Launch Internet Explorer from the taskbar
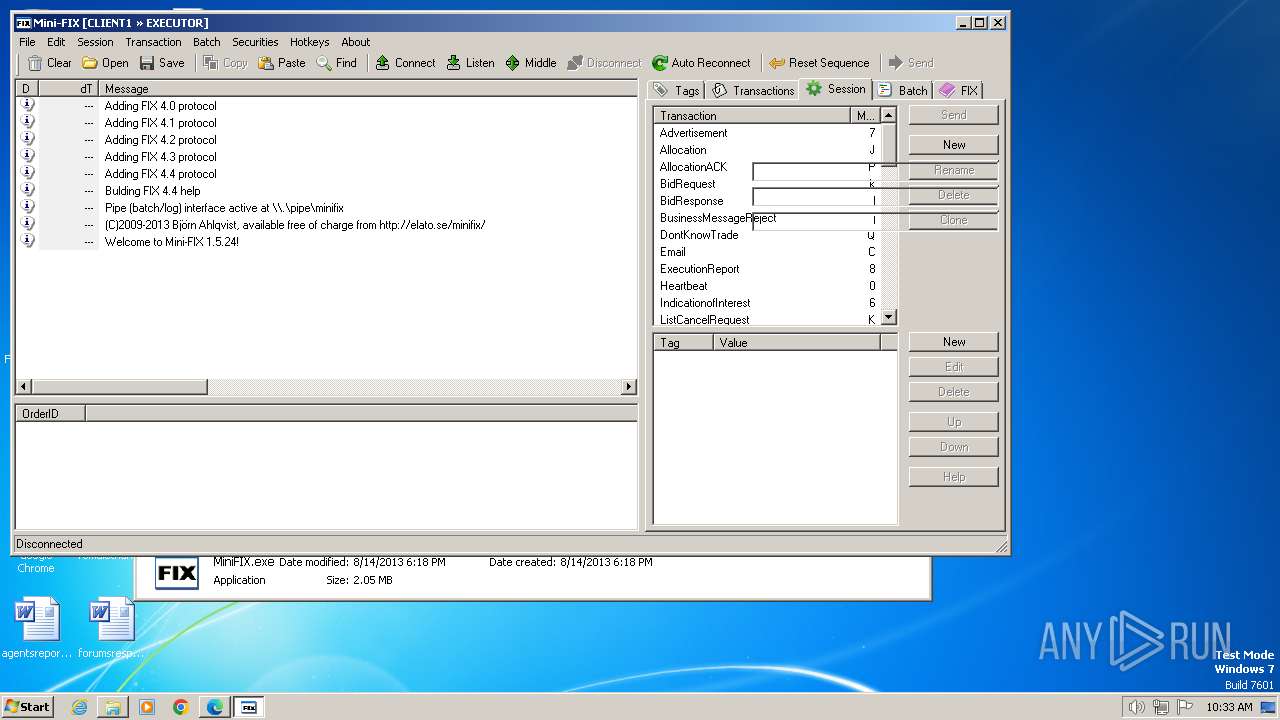Viewport: 1280px width, 720px height. pyautogui.click(x=80, y=707)
